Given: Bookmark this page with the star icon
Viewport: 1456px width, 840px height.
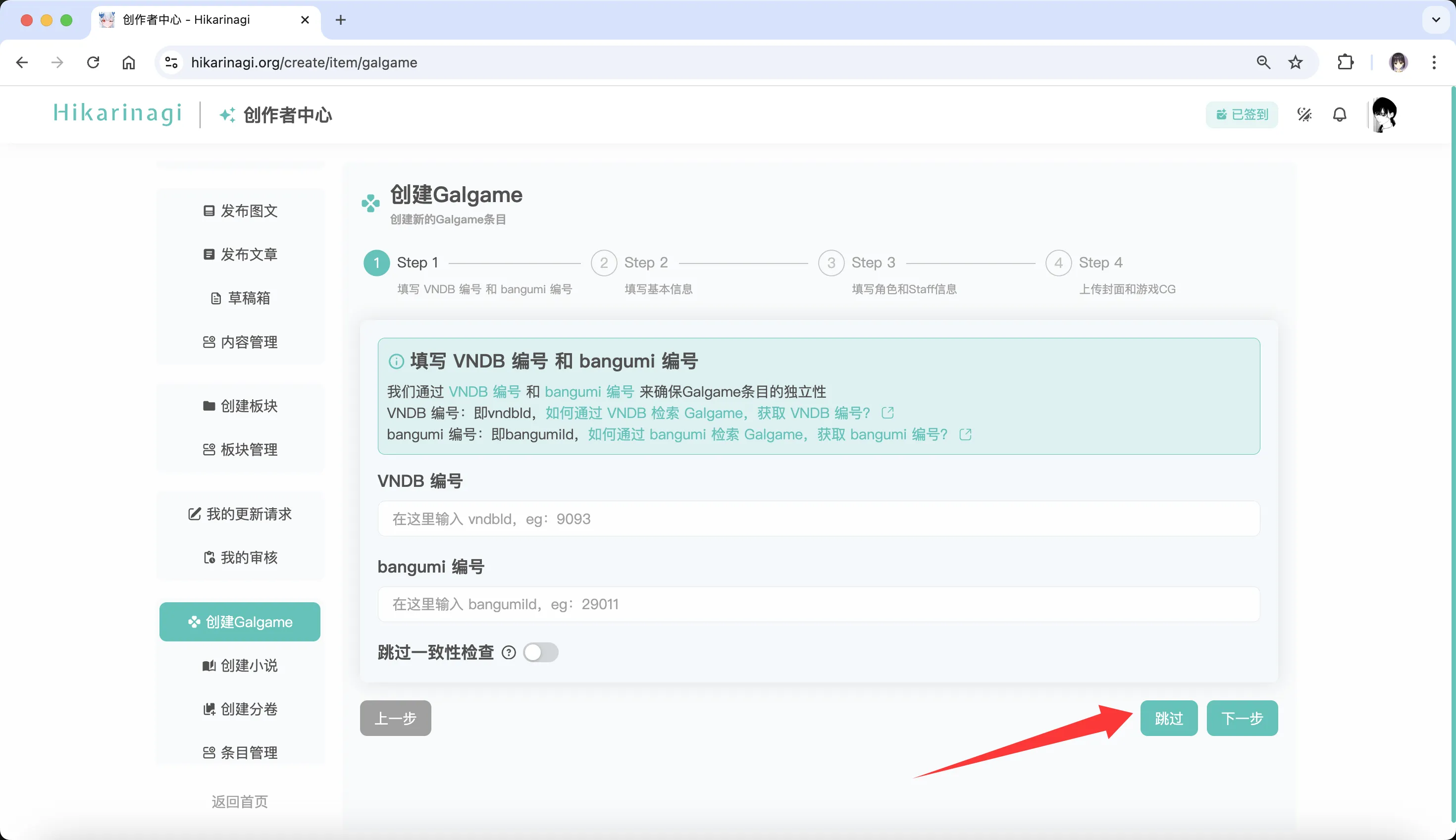Looking at the screenshot, I should (1296, 62).
